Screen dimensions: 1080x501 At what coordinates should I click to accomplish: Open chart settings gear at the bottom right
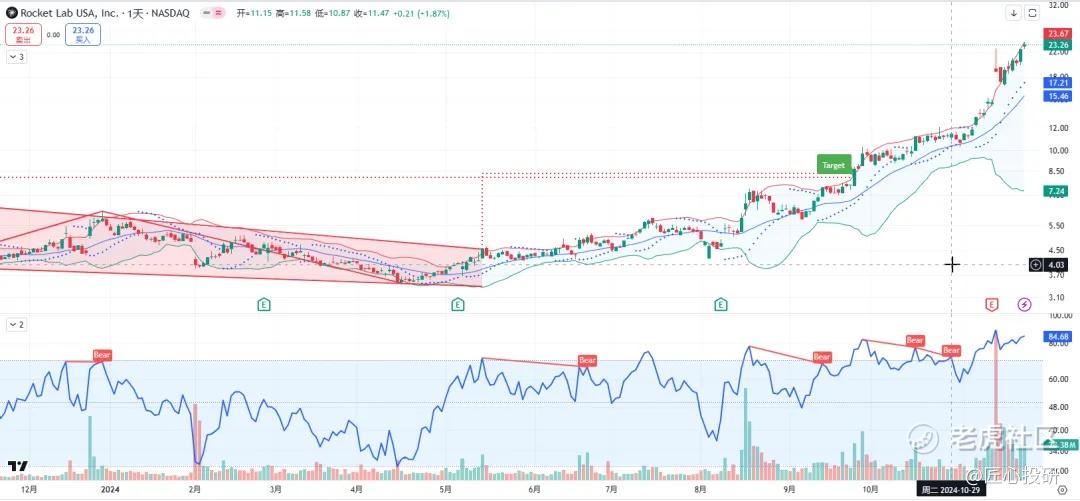pos(1062,490)
